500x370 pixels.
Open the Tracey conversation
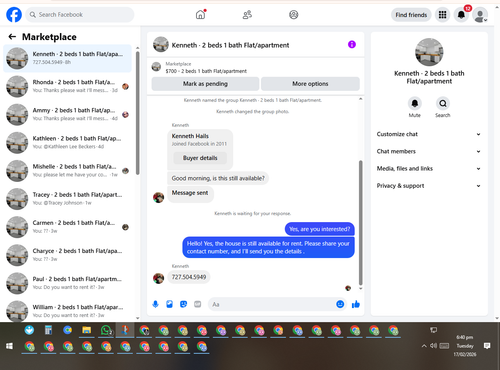pos(67,199)
